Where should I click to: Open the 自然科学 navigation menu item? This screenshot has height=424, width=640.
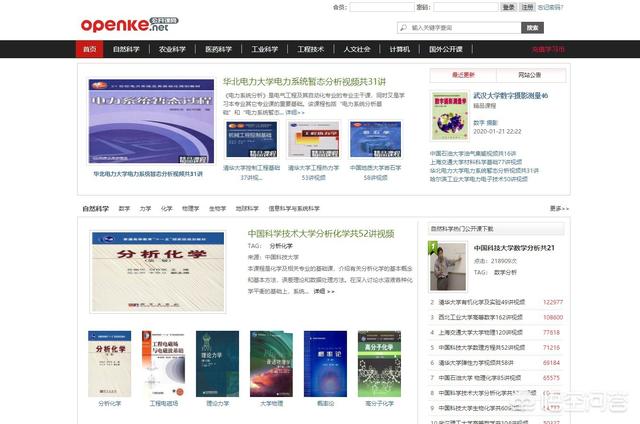[x=126, y=49]
